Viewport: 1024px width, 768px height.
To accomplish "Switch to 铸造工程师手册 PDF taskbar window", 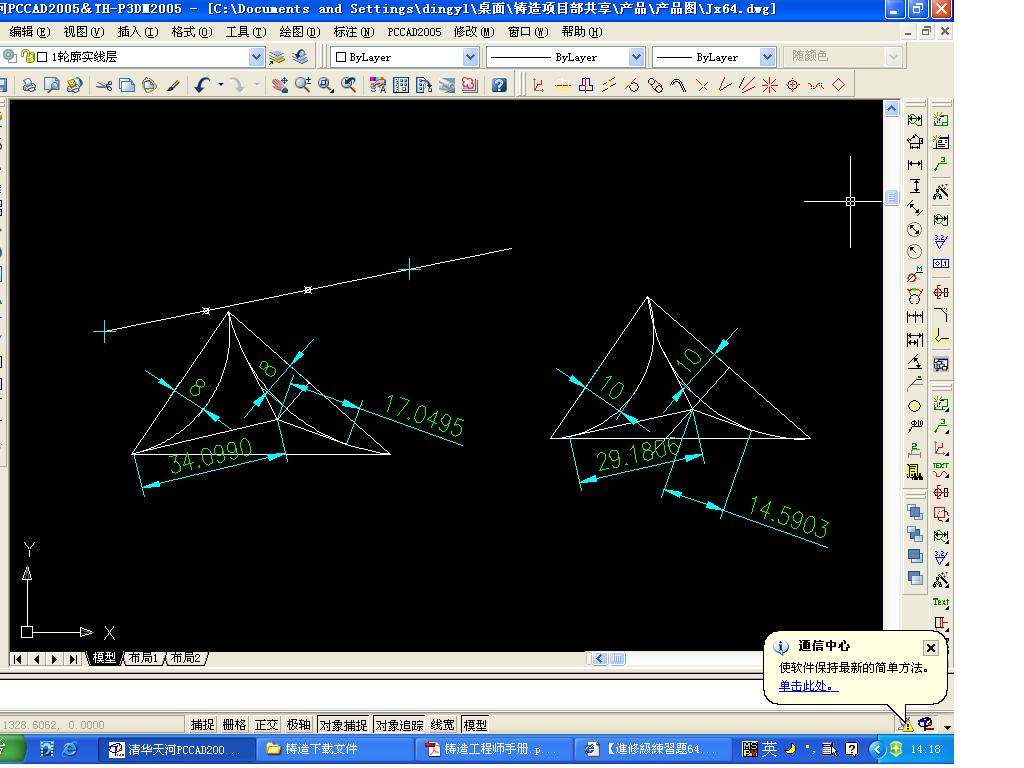I will pos(495,749).
